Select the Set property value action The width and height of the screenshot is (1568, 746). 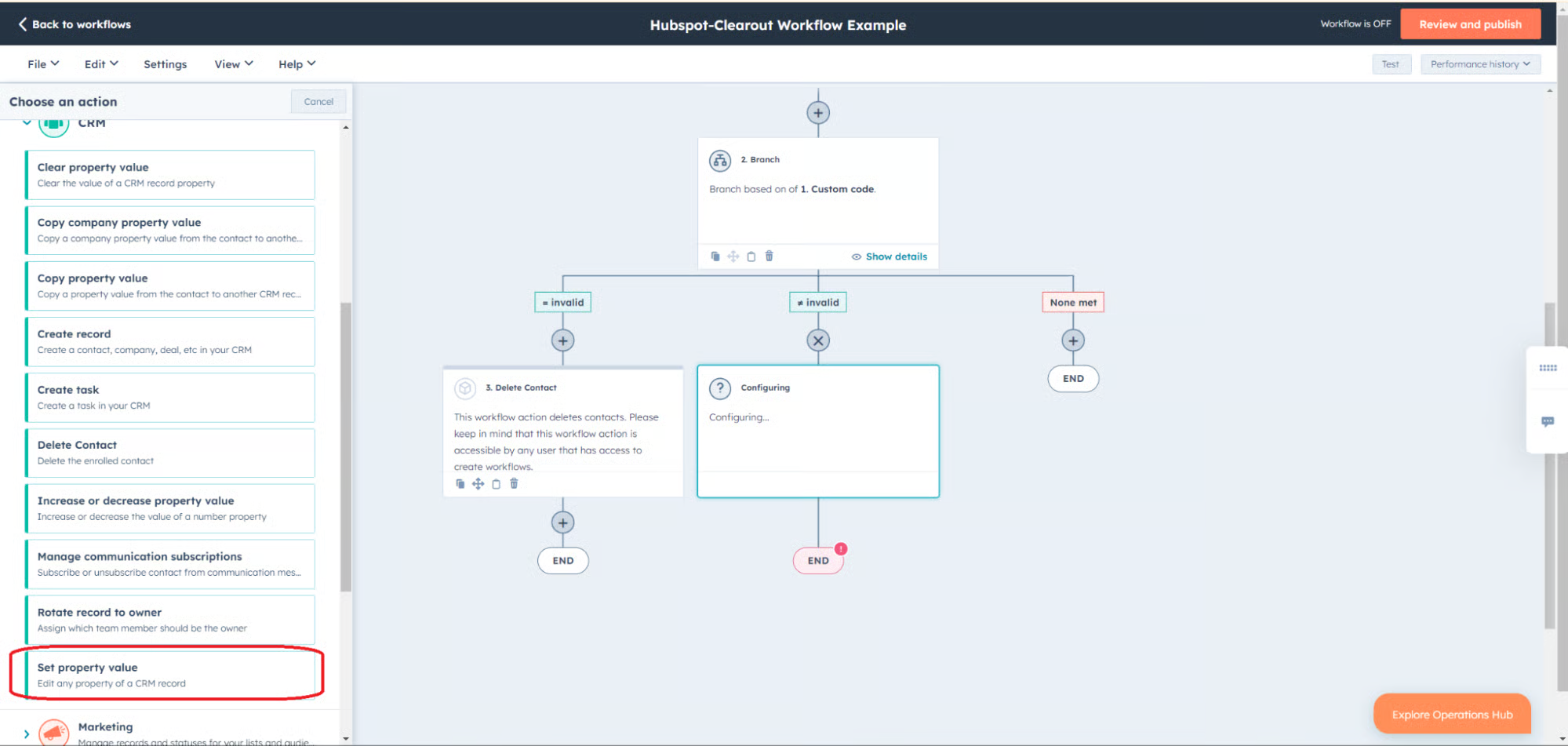pos(168,673)
